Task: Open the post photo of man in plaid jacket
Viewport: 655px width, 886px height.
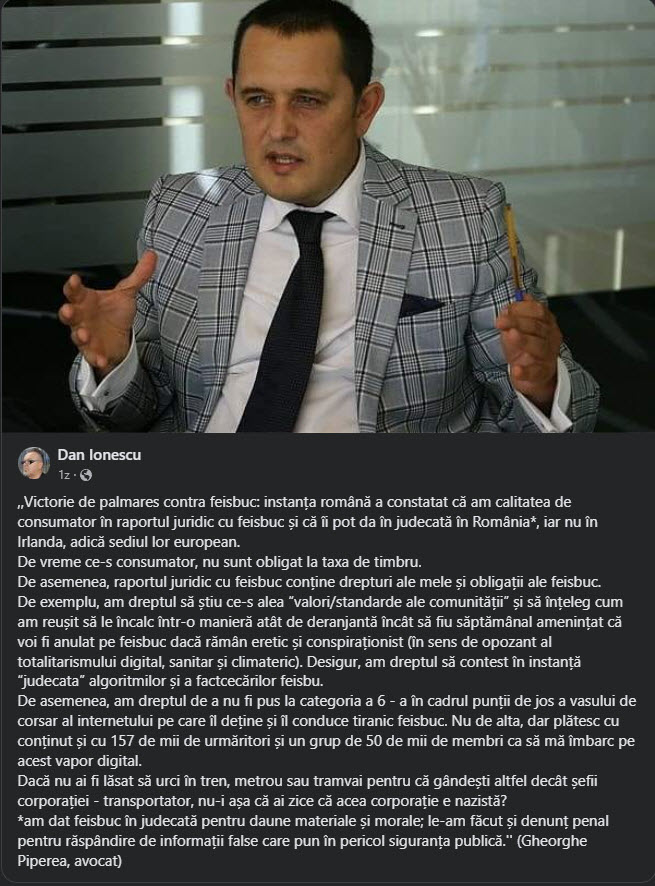Action: (x=327, y=216)
